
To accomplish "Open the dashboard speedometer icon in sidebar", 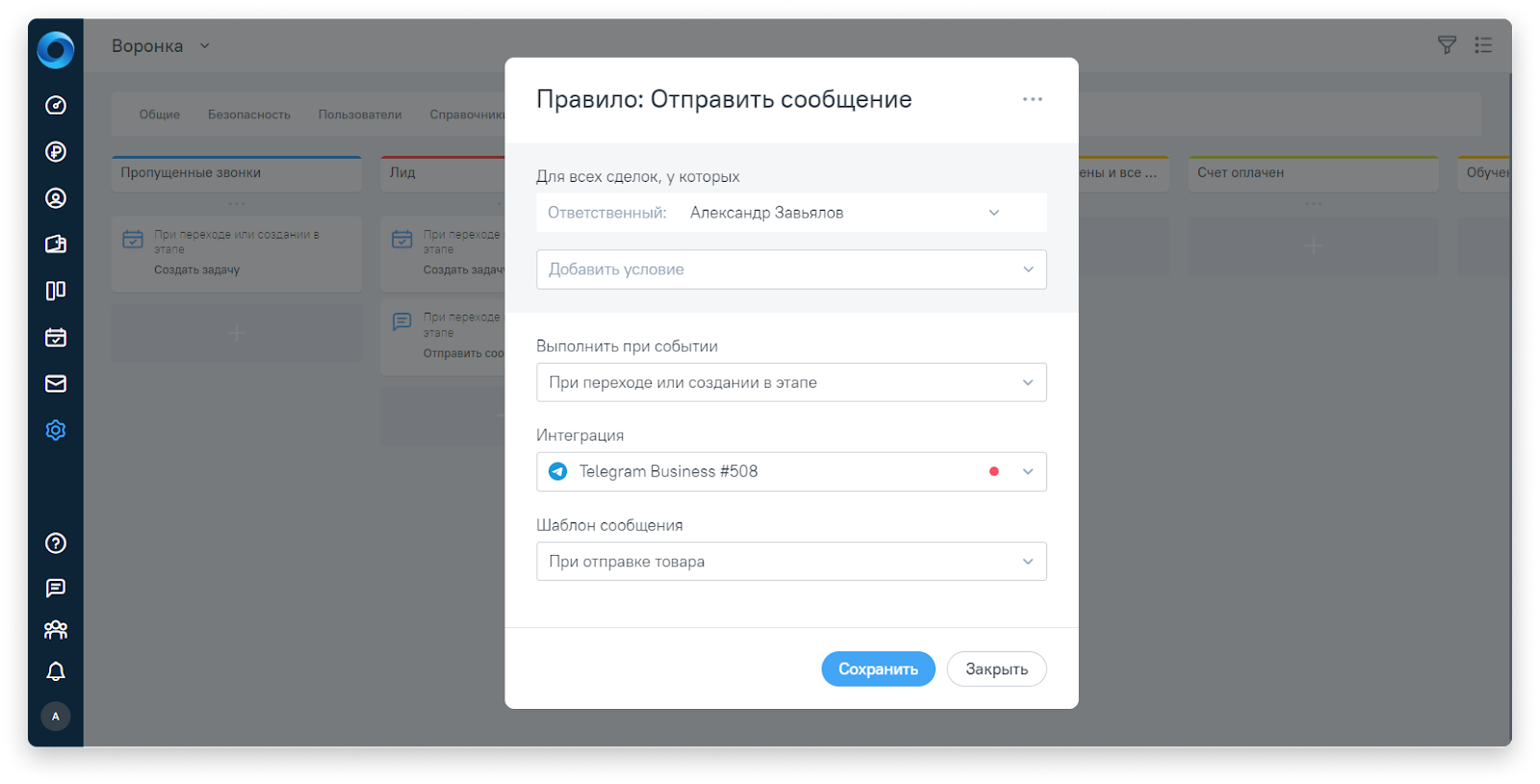I will pos(56,105).
